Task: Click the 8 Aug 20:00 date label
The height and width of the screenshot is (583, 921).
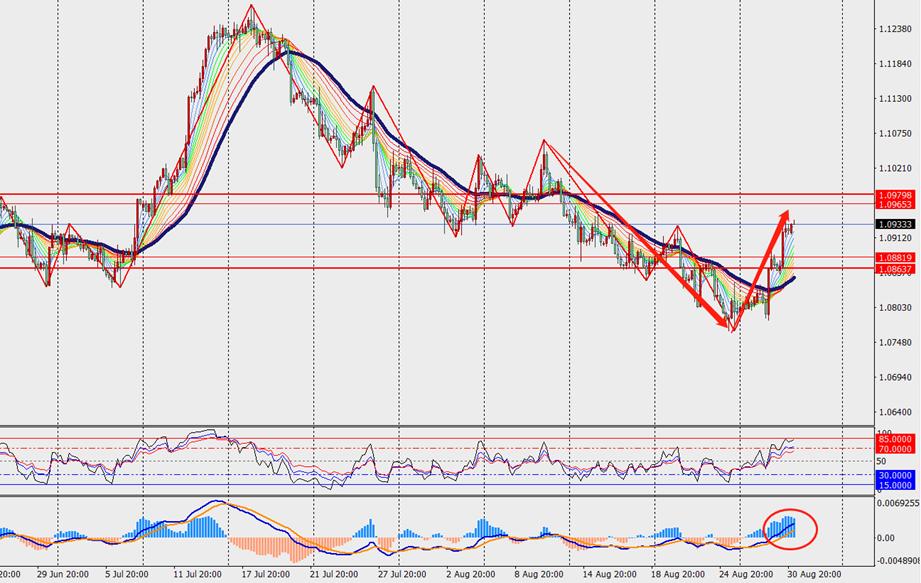Action: pos(539,574)
